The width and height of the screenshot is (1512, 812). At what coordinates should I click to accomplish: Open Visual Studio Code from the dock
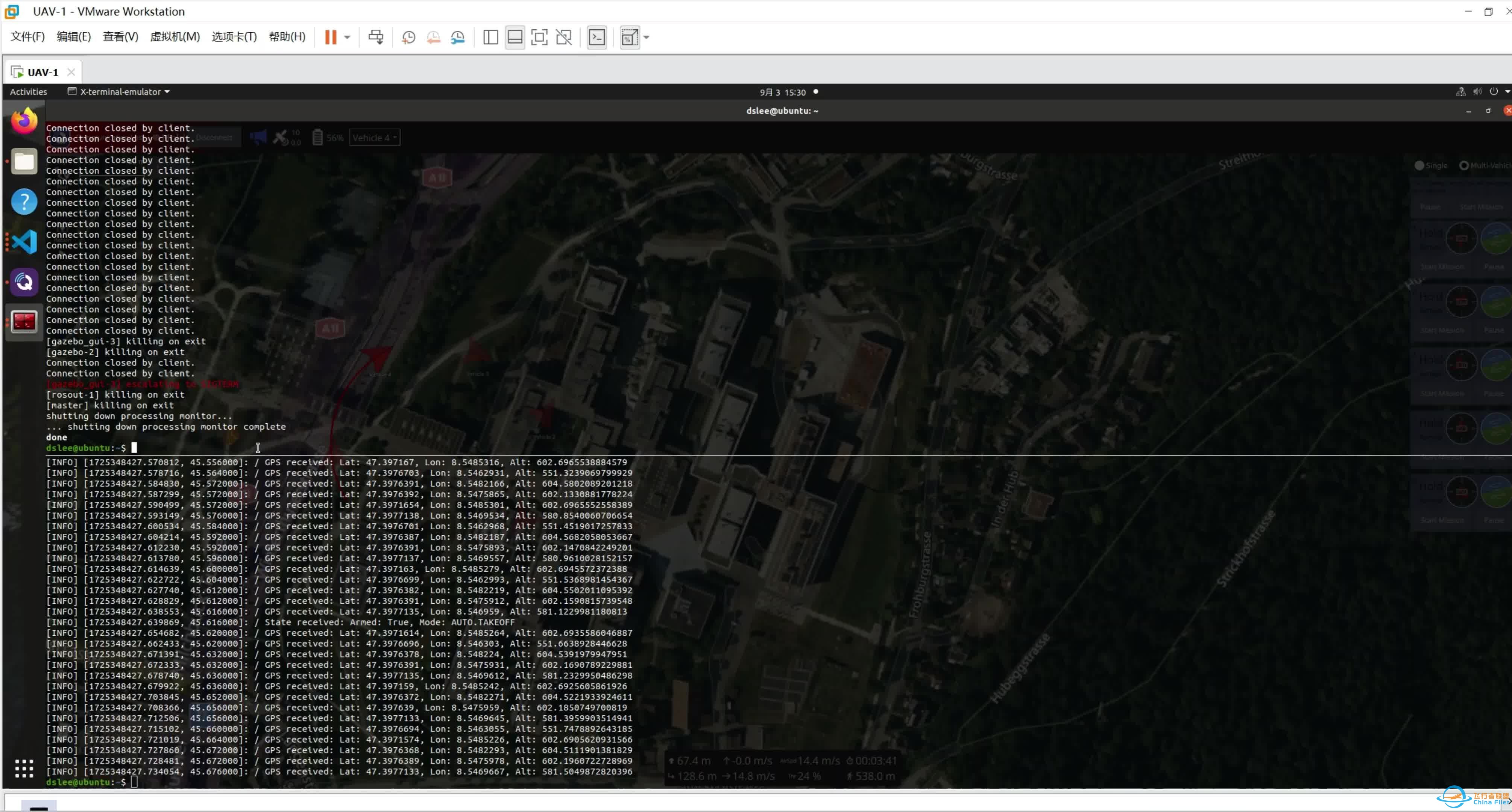(x=24, y=242)
